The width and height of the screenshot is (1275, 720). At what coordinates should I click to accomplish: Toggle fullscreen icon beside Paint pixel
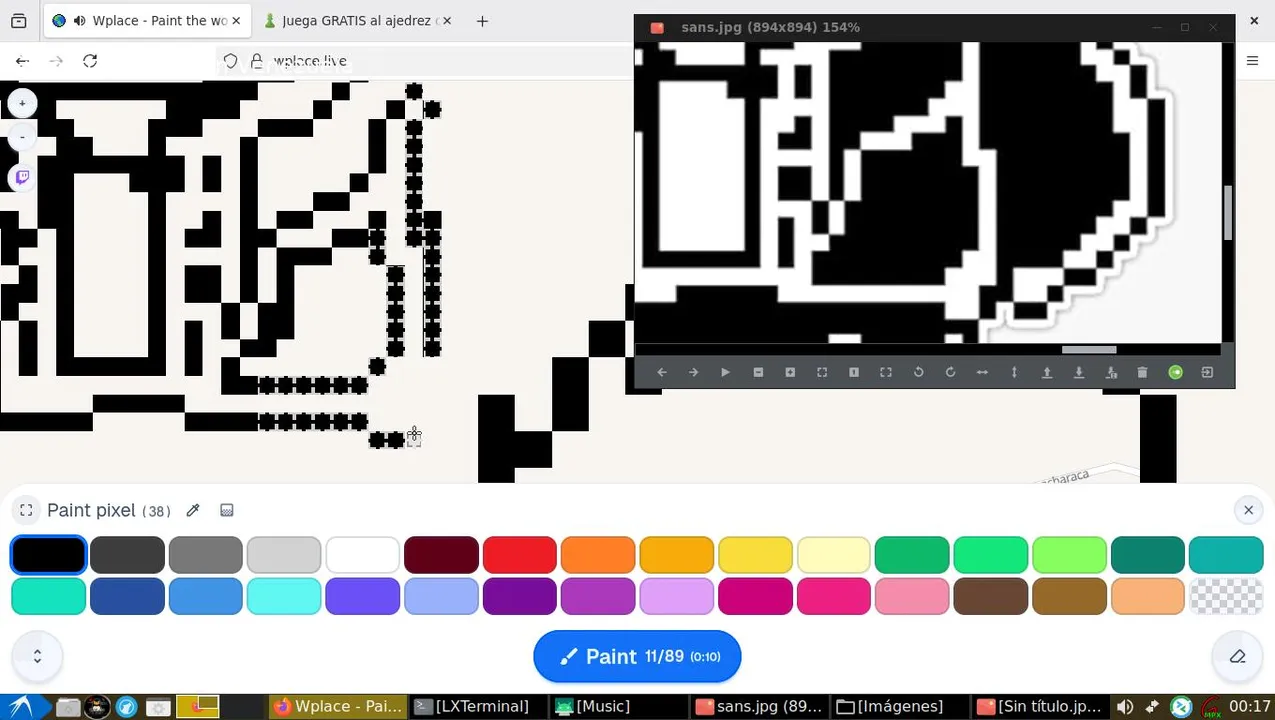[x=27, y=510]
